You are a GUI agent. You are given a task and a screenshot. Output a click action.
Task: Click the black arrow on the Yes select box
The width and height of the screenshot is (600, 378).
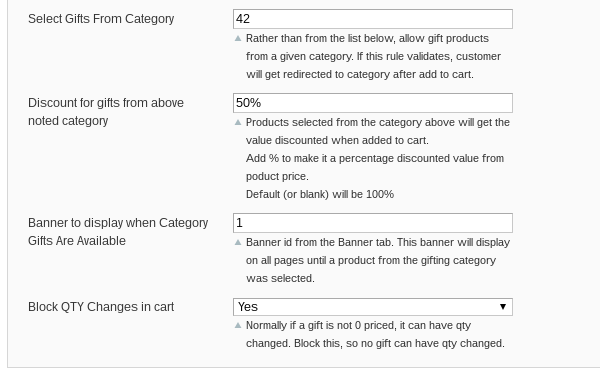coord(503,307)
